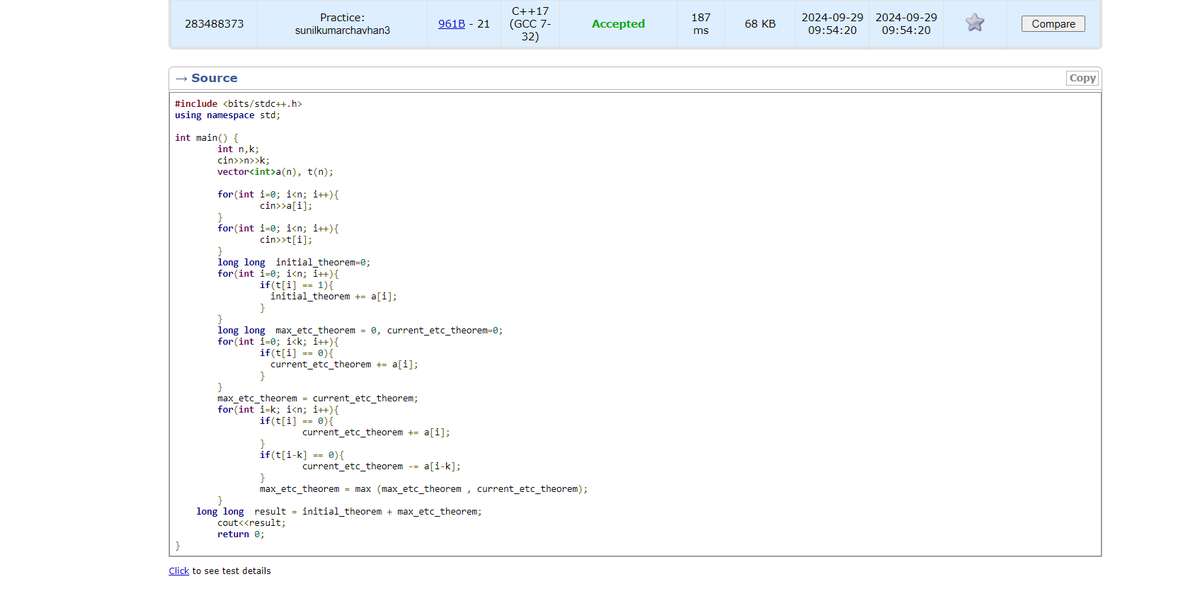Click the long long initial_theorem=0 line

coord(295,262)
